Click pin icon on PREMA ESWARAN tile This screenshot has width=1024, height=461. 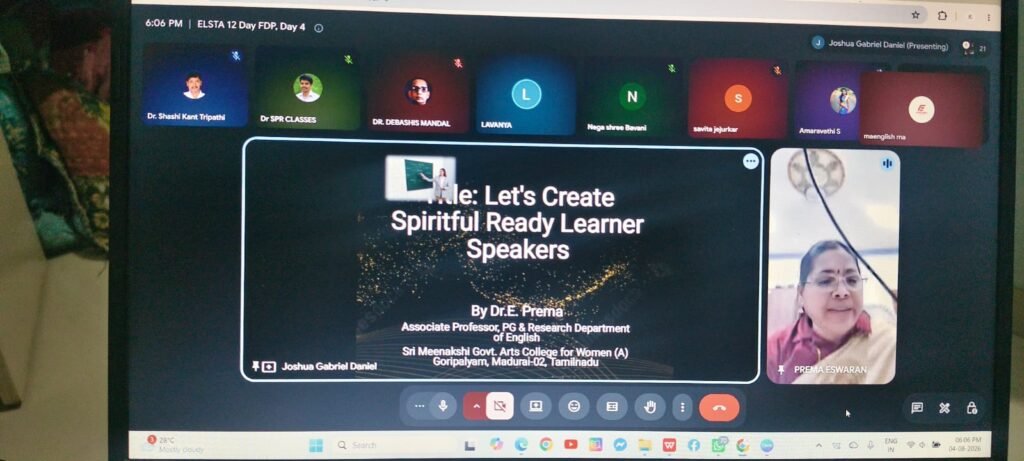pyautogui.click(x=781, y=370)
